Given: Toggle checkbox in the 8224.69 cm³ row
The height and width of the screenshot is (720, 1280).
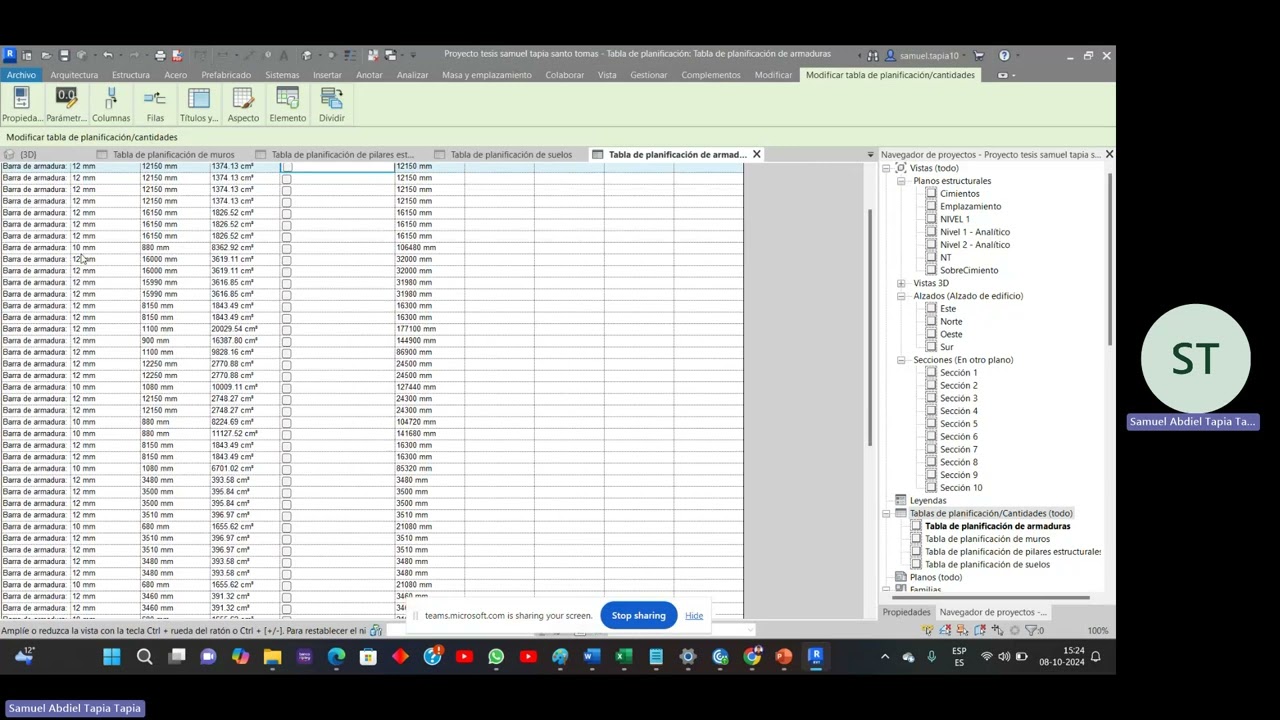Looking at the screenshot, I should click(286, 422).
